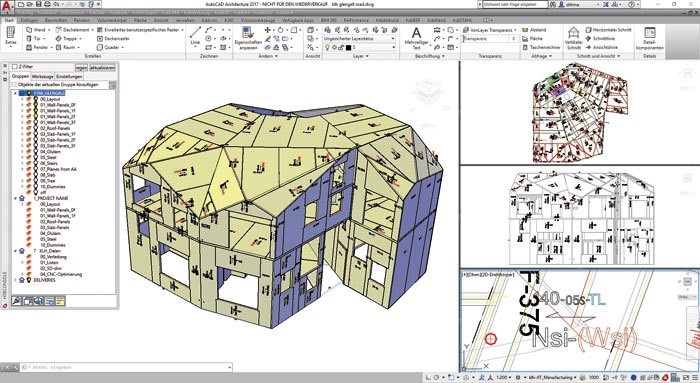Launch the Taschenrechner calculator

541,47
